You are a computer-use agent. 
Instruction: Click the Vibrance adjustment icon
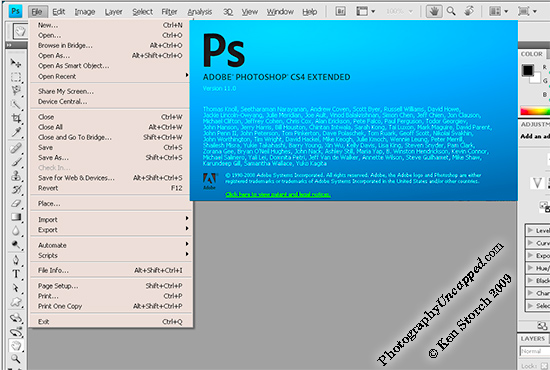(x=537, y=183)
